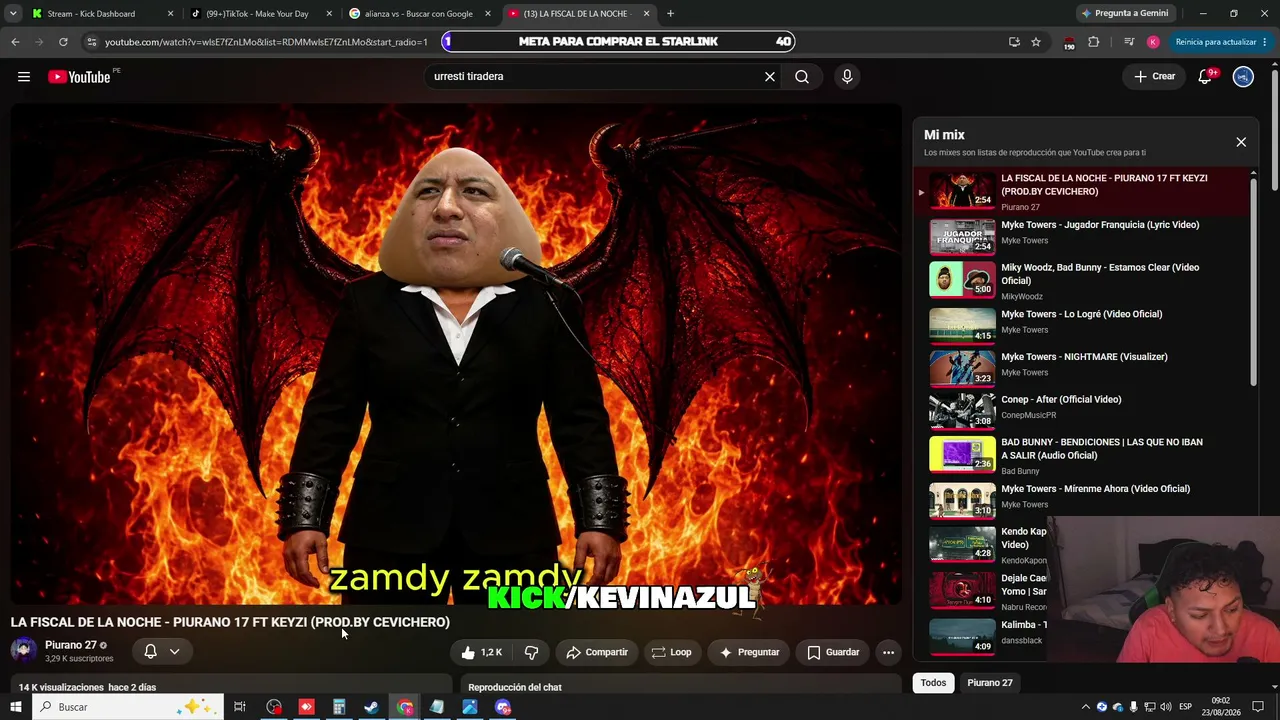Viewport: 1280px width, 720px height.
Task: Open the Chrome profile K avatar
Action: click(1153, 42)
